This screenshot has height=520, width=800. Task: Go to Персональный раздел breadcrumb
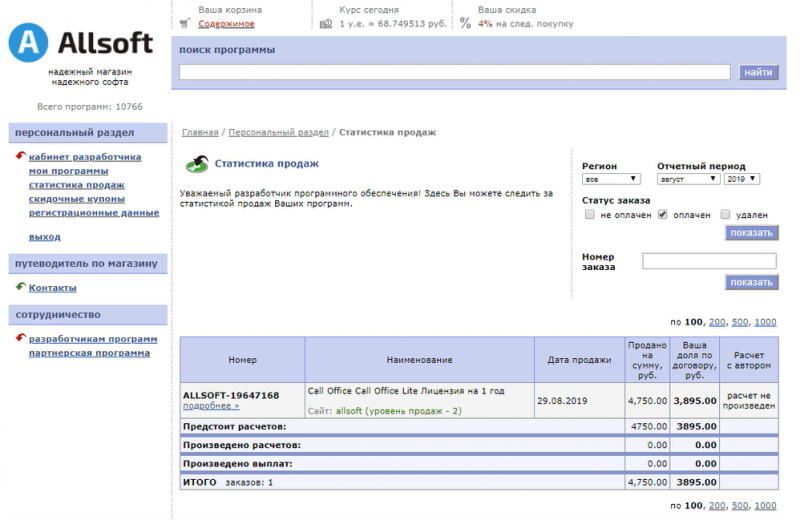point(279,132)
